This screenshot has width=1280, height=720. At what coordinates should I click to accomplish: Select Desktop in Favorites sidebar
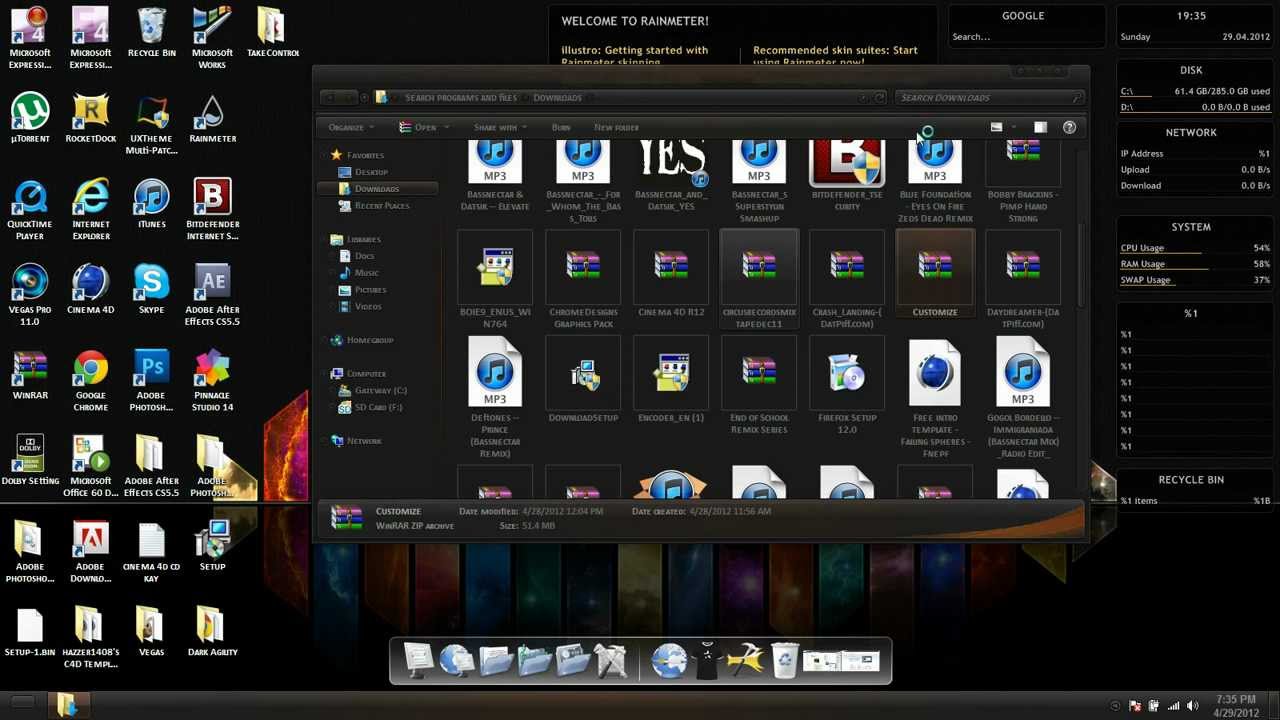(371, 172)
